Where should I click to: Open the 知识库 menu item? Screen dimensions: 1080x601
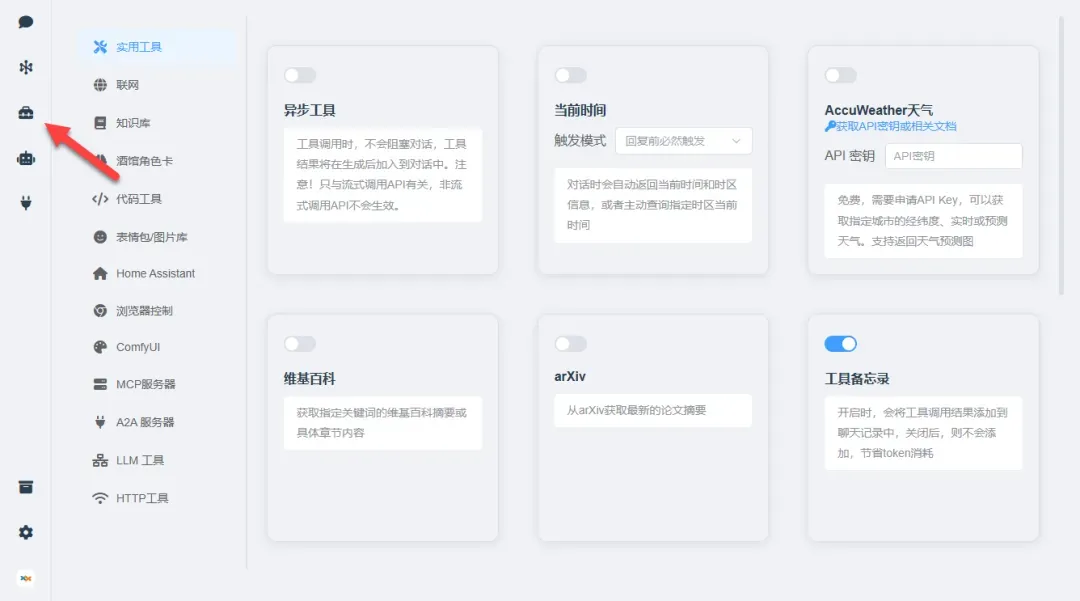click(x=157, y=123)
